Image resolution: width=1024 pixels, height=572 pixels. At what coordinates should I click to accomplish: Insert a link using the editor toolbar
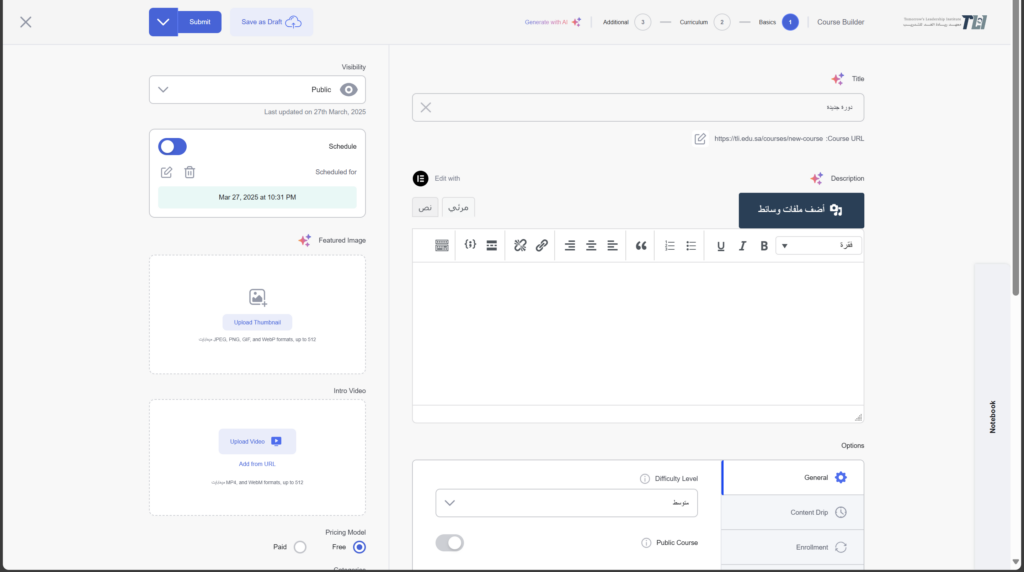[x=542, y=246]
